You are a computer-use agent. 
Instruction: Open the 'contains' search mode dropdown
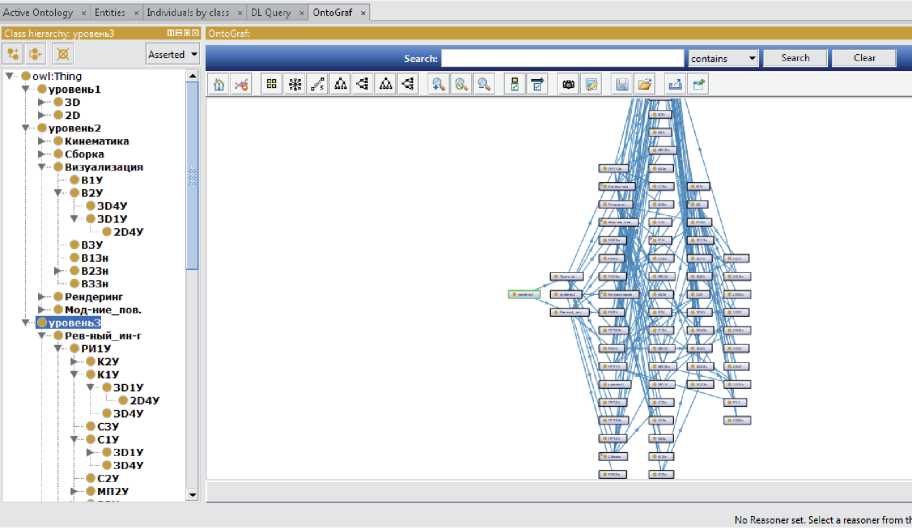(723, 58)
